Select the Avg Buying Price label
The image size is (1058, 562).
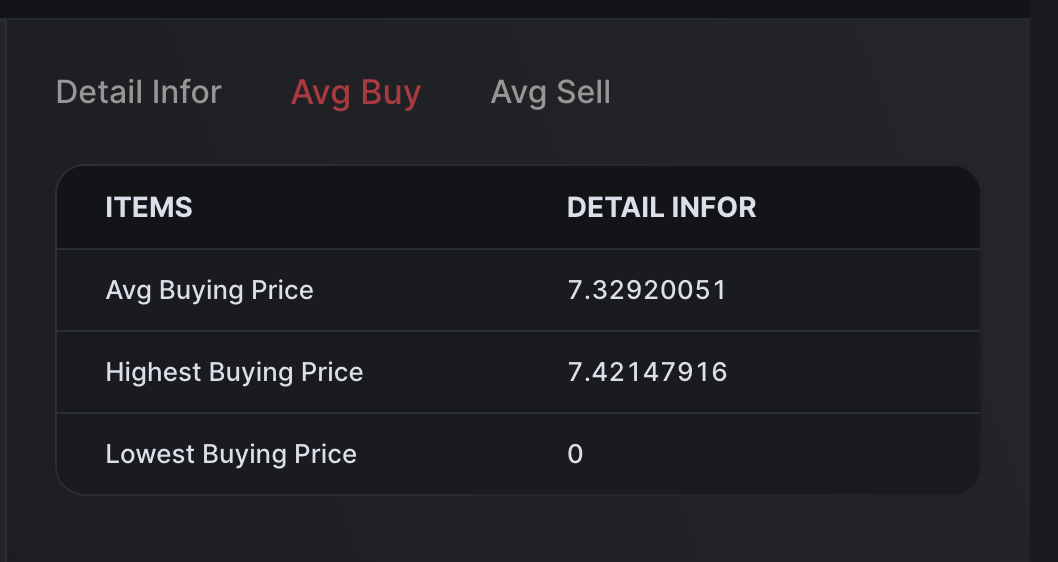pos(209,290)
